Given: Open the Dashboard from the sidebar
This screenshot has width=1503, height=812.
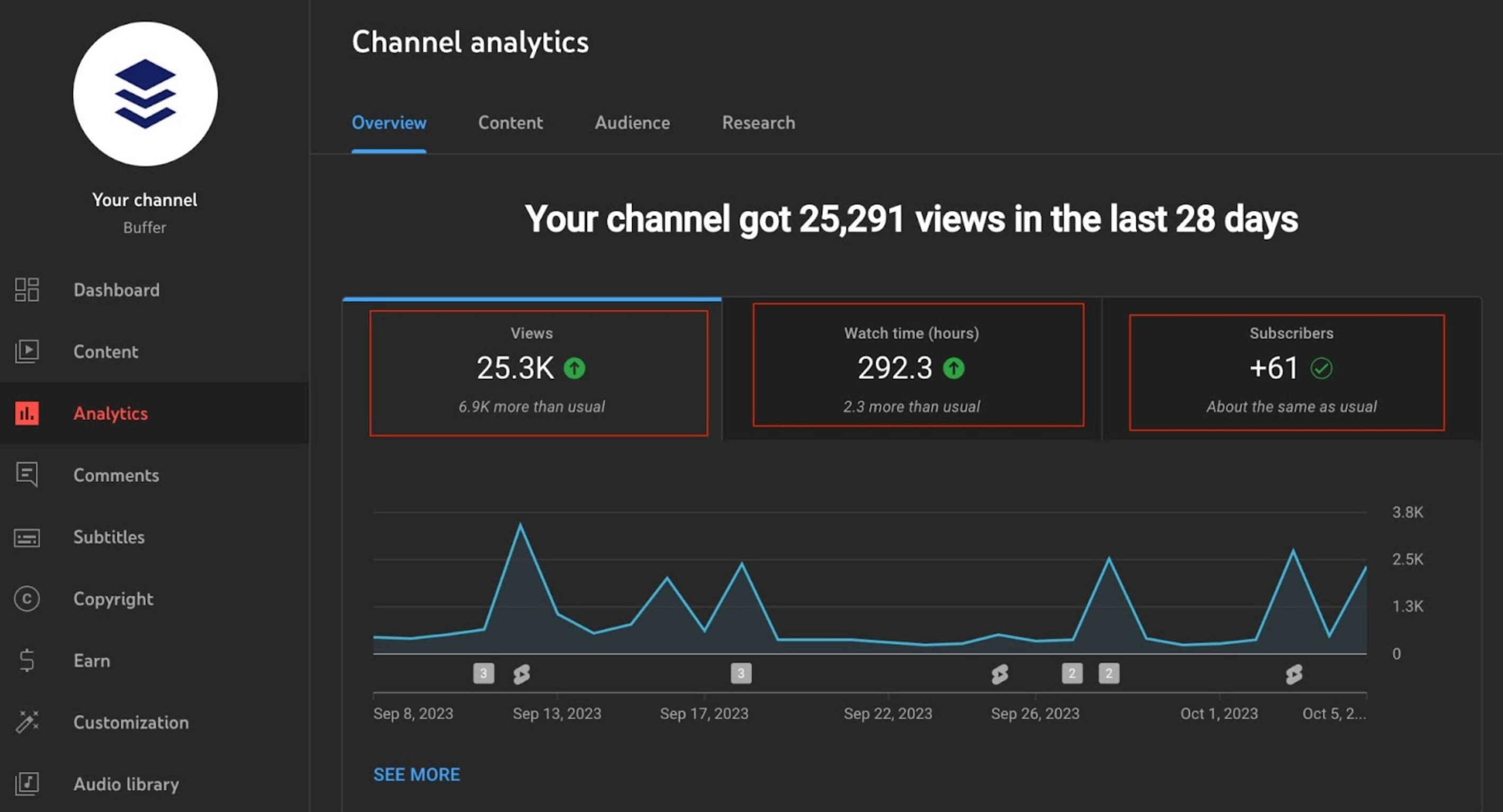Looking at the screenshot, I should click(x=116, y=290).
